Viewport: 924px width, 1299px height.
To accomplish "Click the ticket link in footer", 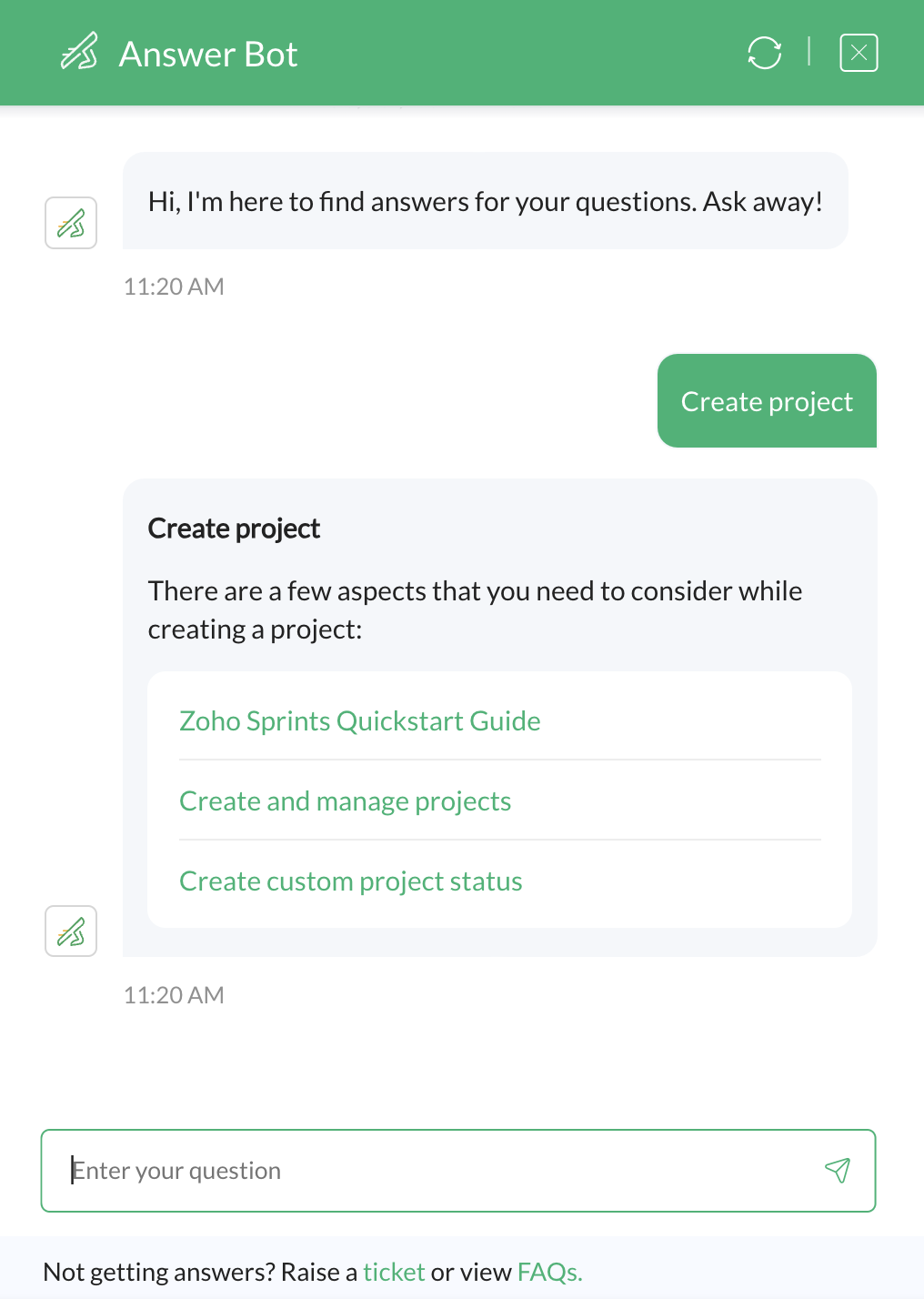I will pos(394,1272).
